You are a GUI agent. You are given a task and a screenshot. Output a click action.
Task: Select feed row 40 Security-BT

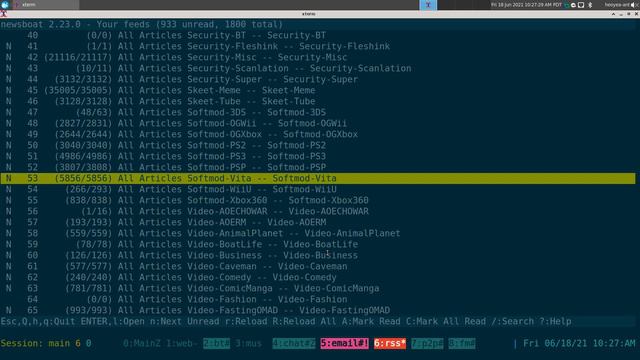(318, 36)
